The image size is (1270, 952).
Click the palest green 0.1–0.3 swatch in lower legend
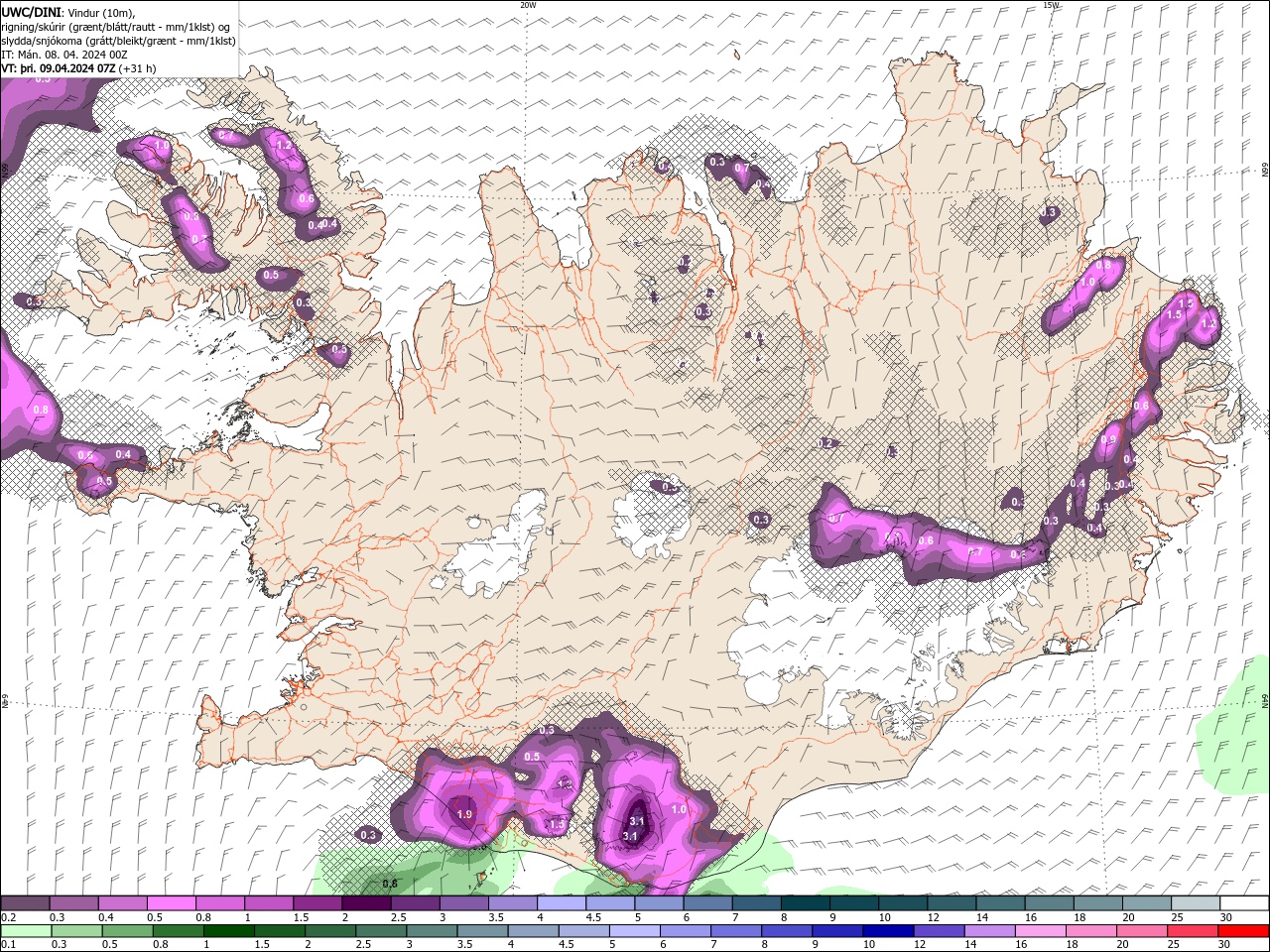[27, 931]
